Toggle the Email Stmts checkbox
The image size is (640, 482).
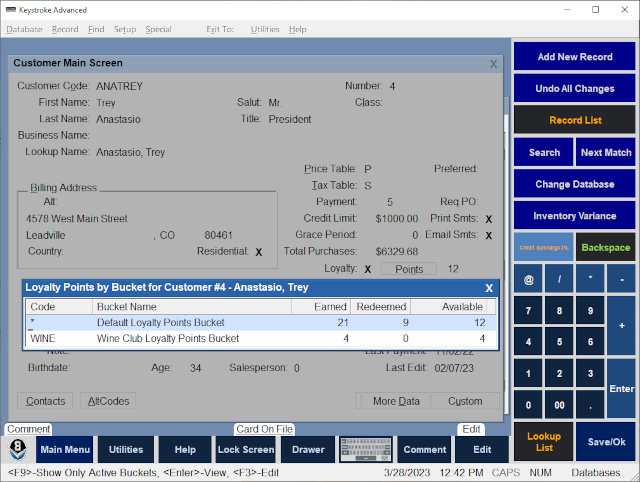click(489, 235)
